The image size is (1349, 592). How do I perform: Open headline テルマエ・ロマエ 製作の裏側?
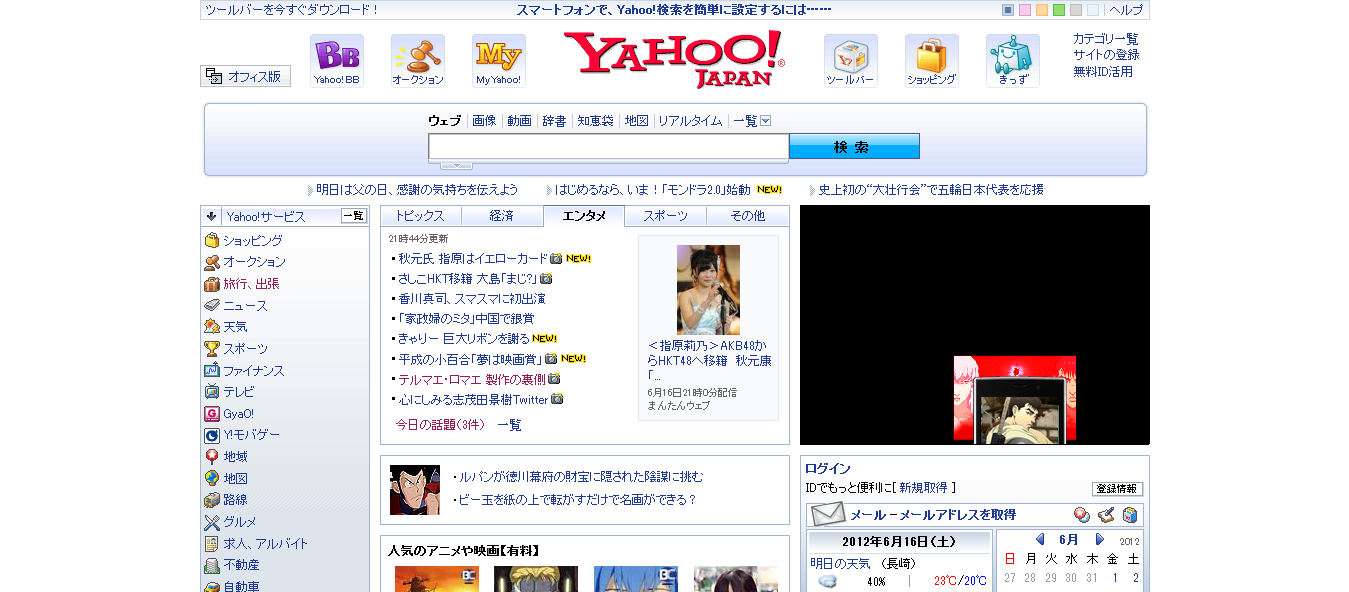tap(472, 379)
